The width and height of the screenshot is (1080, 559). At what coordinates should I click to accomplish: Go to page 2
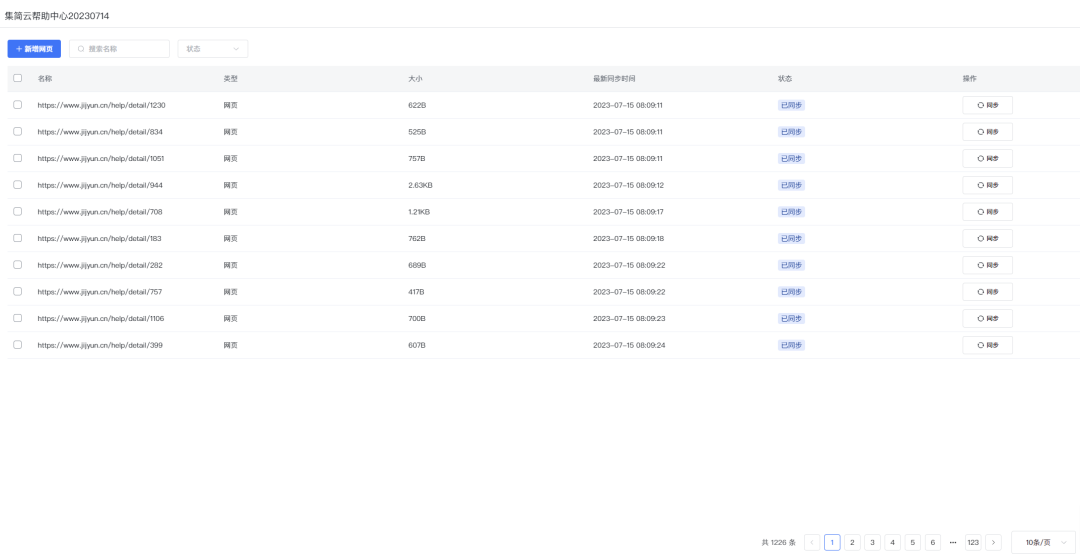[852, 542]
